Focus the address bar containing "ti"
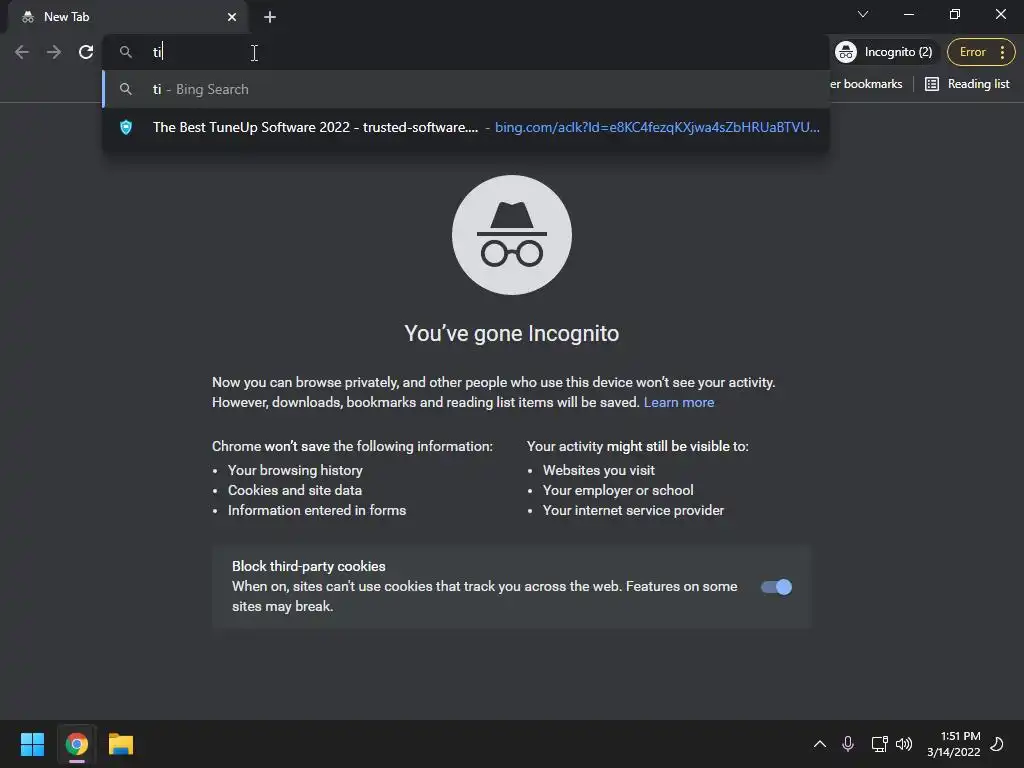1024x768 pixels. pos(466,52)
